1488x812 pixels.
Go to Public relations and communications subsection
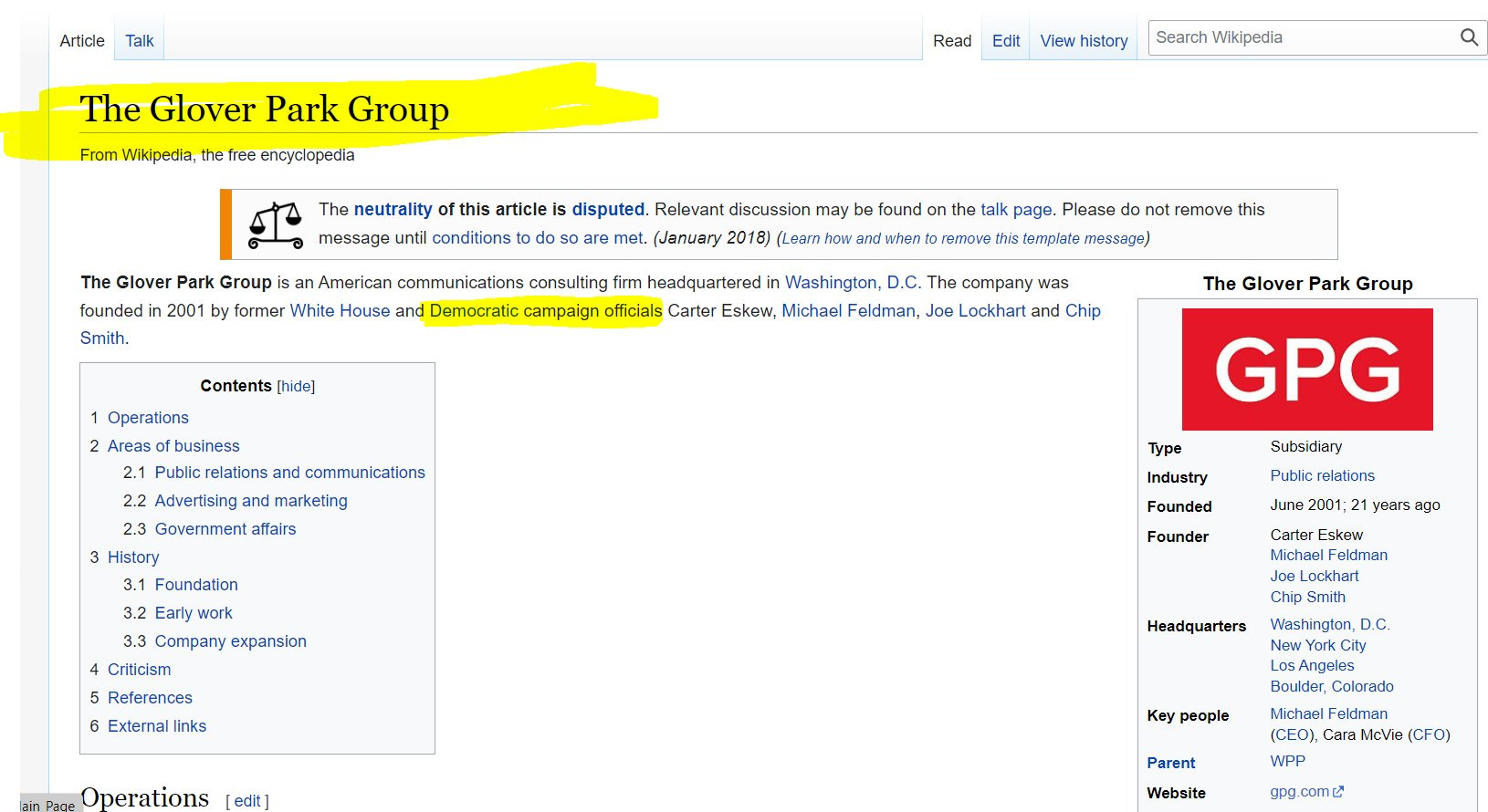click(x=290, y=473)
